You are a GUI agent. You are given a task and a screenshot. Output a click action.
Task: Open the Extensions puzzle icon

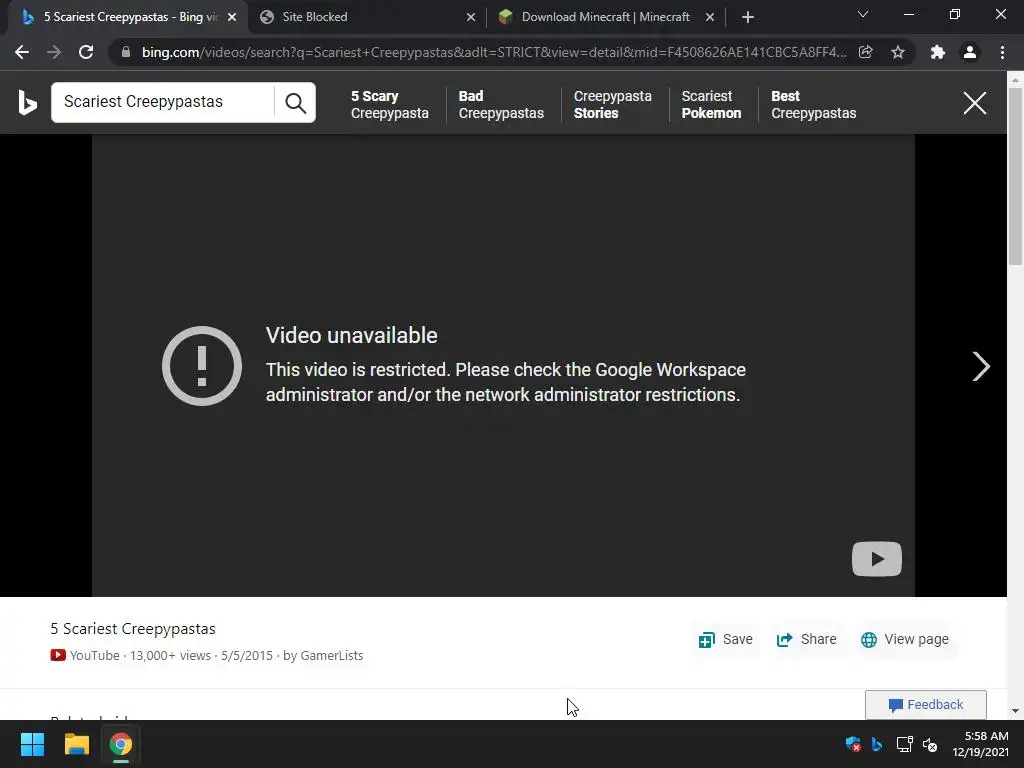coord(938,52)
